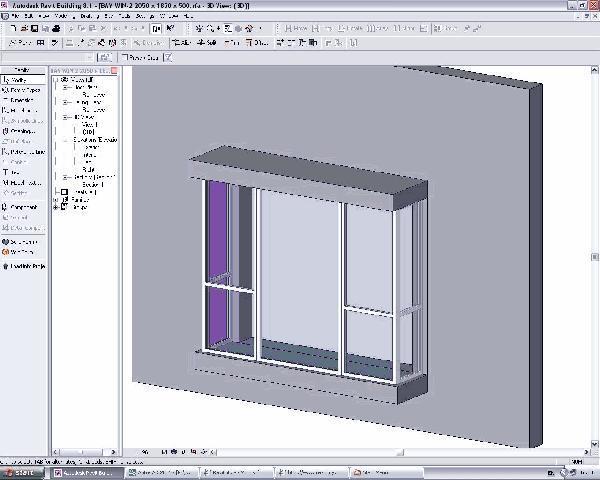The height and width of the screenshot is (480, 600).
Task: Click the Windows Start button
Action: coord(21,473)
